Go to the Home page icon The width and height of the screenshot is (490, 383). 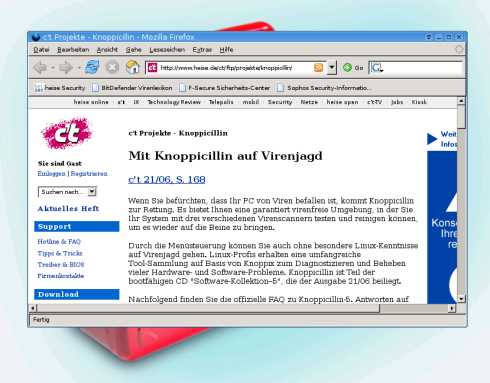point(132,67)
